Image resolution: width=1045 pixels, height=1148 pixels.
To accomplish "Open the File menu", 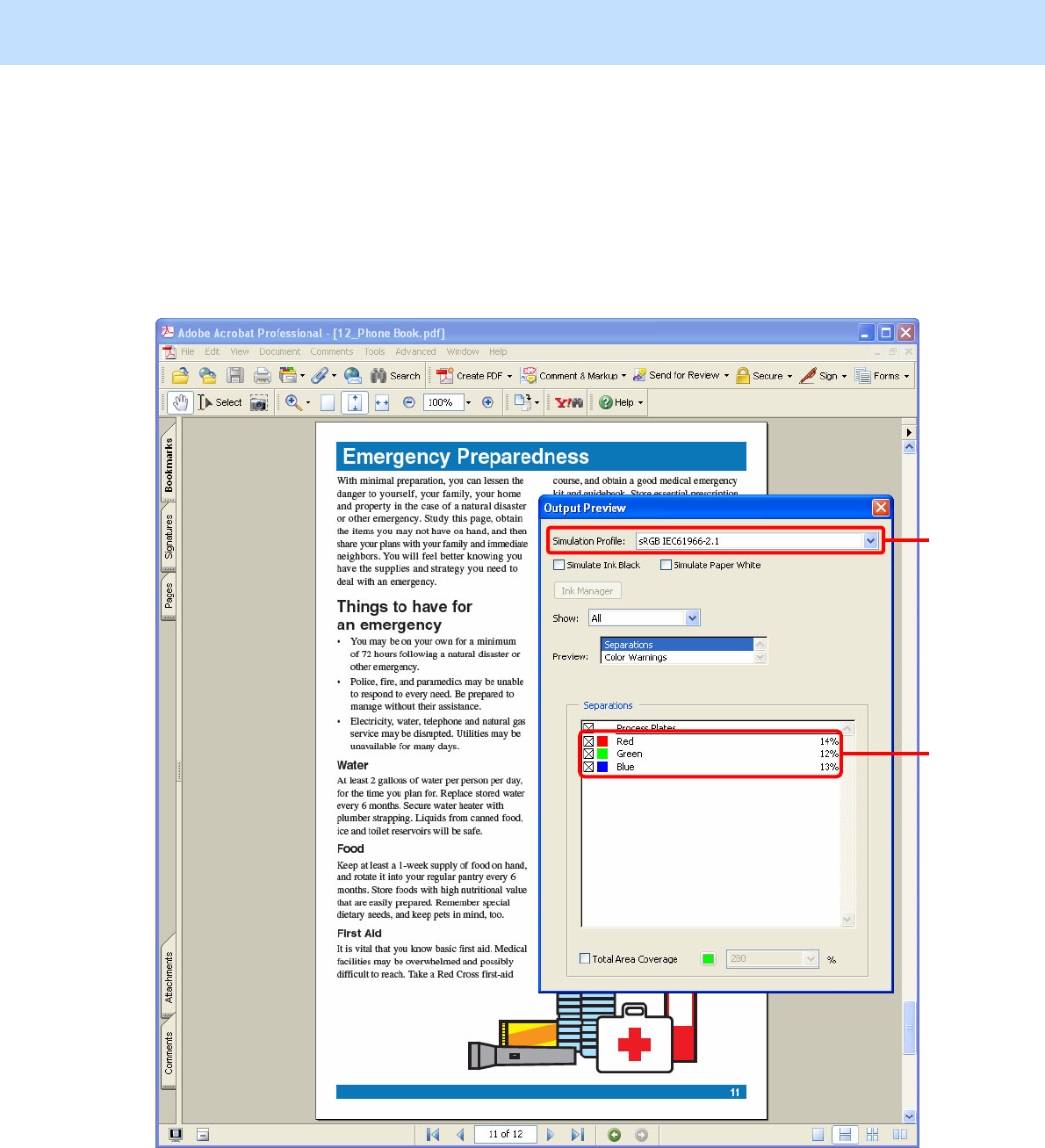I will pos(188,351).
